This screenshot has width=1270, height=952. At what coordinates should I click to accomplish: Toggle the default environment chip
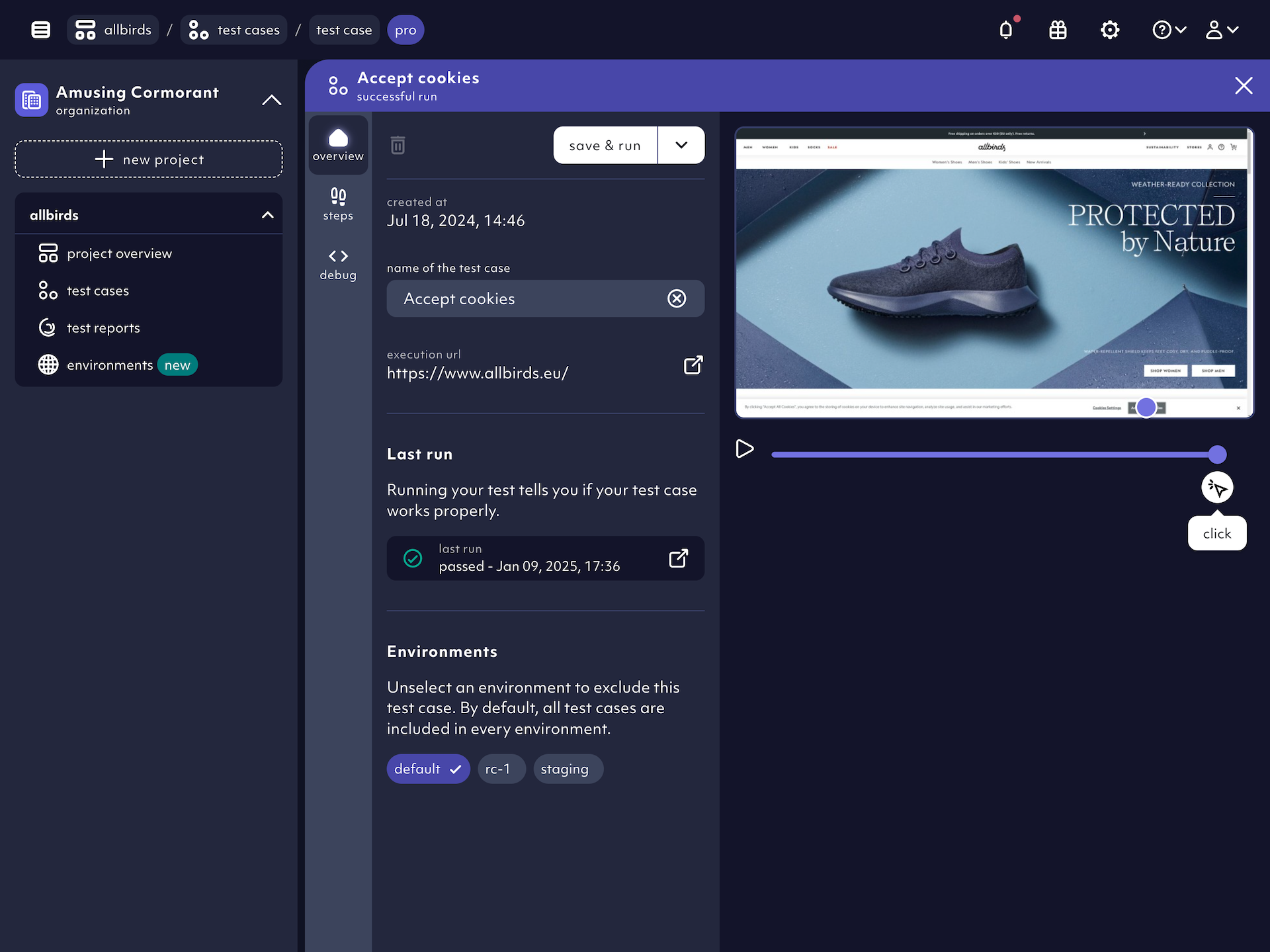428,769
